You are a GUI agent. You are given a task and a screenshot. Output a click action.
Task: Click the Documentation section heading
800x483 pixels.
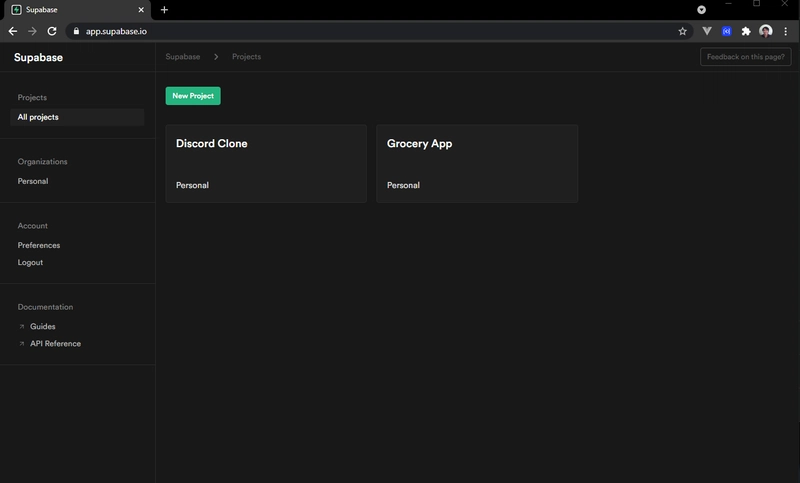coord(45,307)
